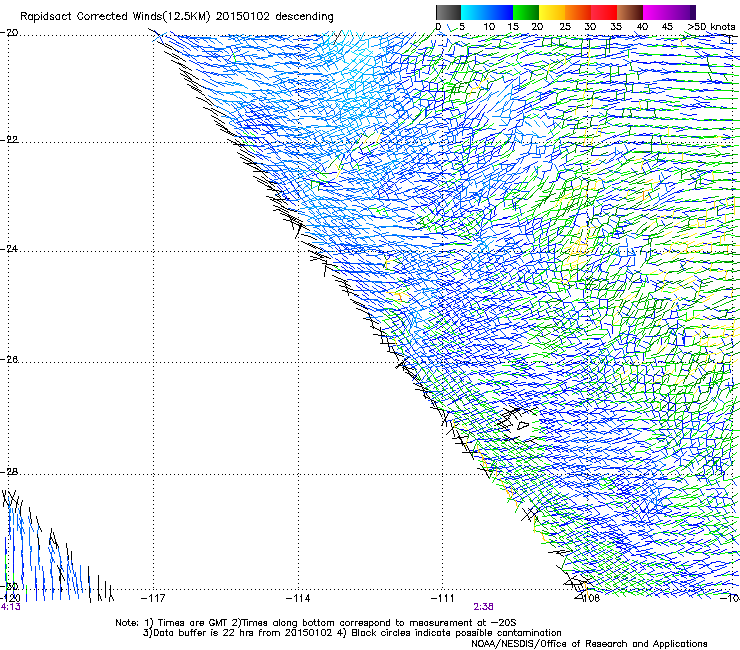Click the longitude axis label '-114'
740x650 pixels.
(298, 598)
